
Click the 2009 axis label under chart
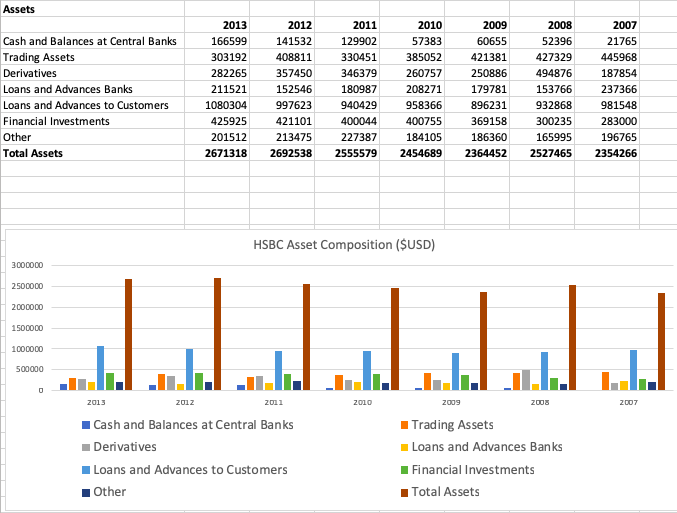pos(451,402)
